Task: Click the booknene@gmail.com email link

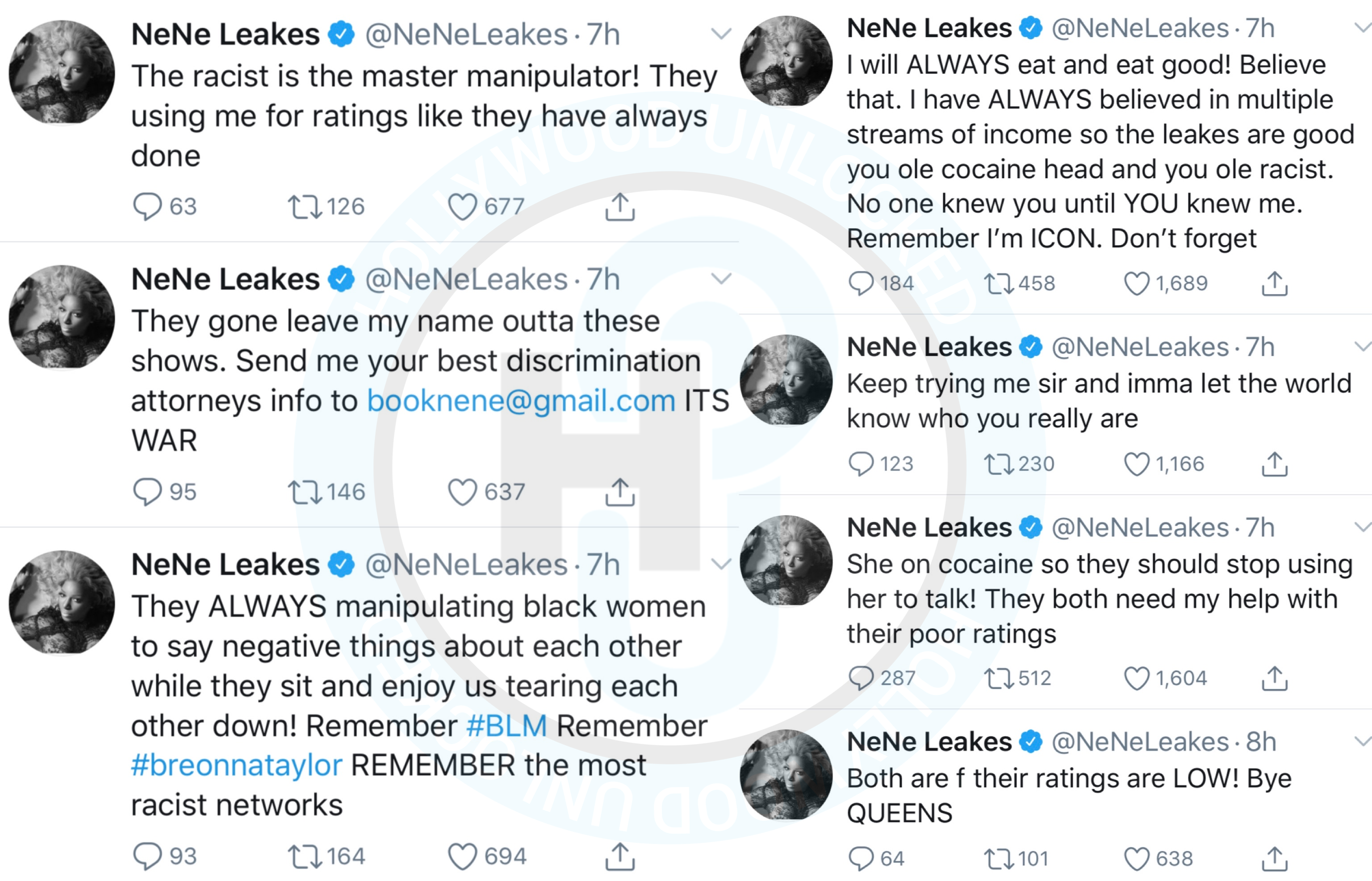Action: (521, 401)
